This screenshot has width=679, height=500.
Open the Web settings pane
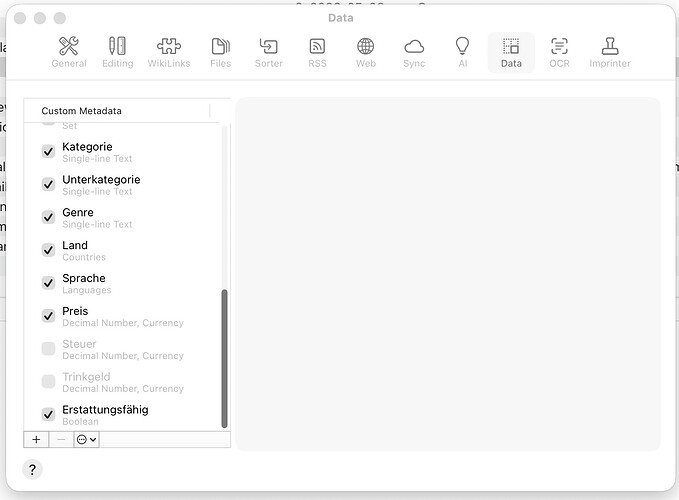click(x=365, y=52)
